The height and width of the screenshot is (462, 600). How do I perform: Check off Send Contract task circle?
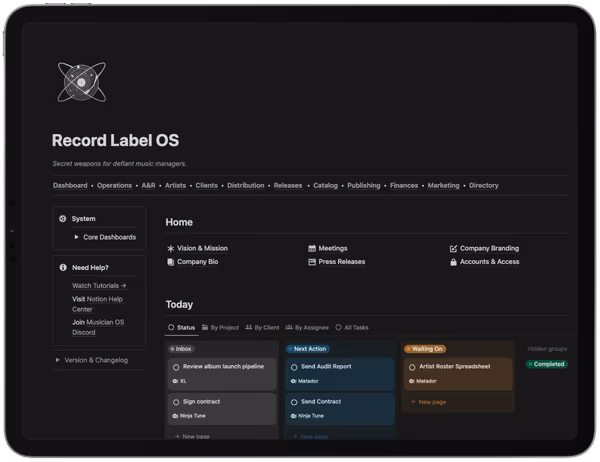click(294, 402)
